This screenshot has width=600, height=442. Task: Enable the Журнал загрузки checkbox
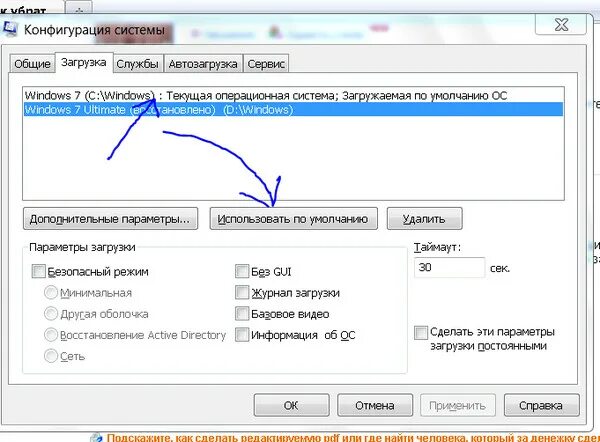pos(242,293)
